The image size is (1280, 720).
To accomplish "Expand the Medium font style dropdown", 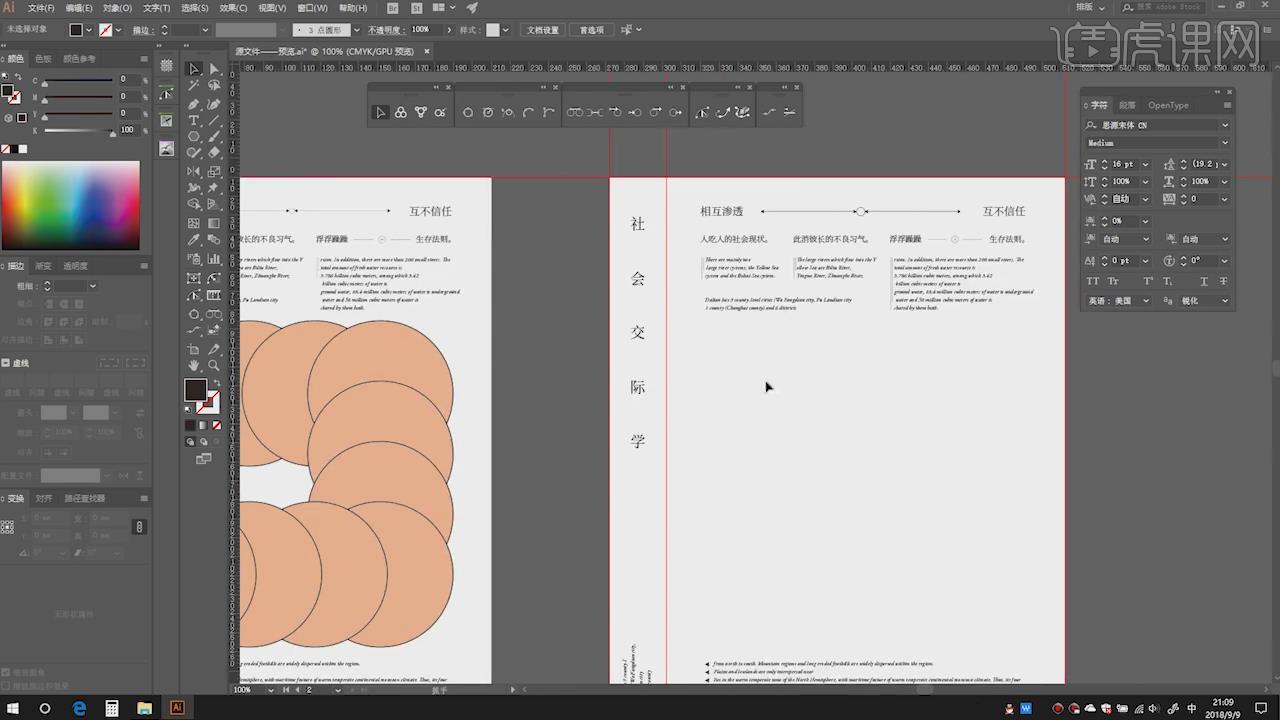I will pos(1224,144).
